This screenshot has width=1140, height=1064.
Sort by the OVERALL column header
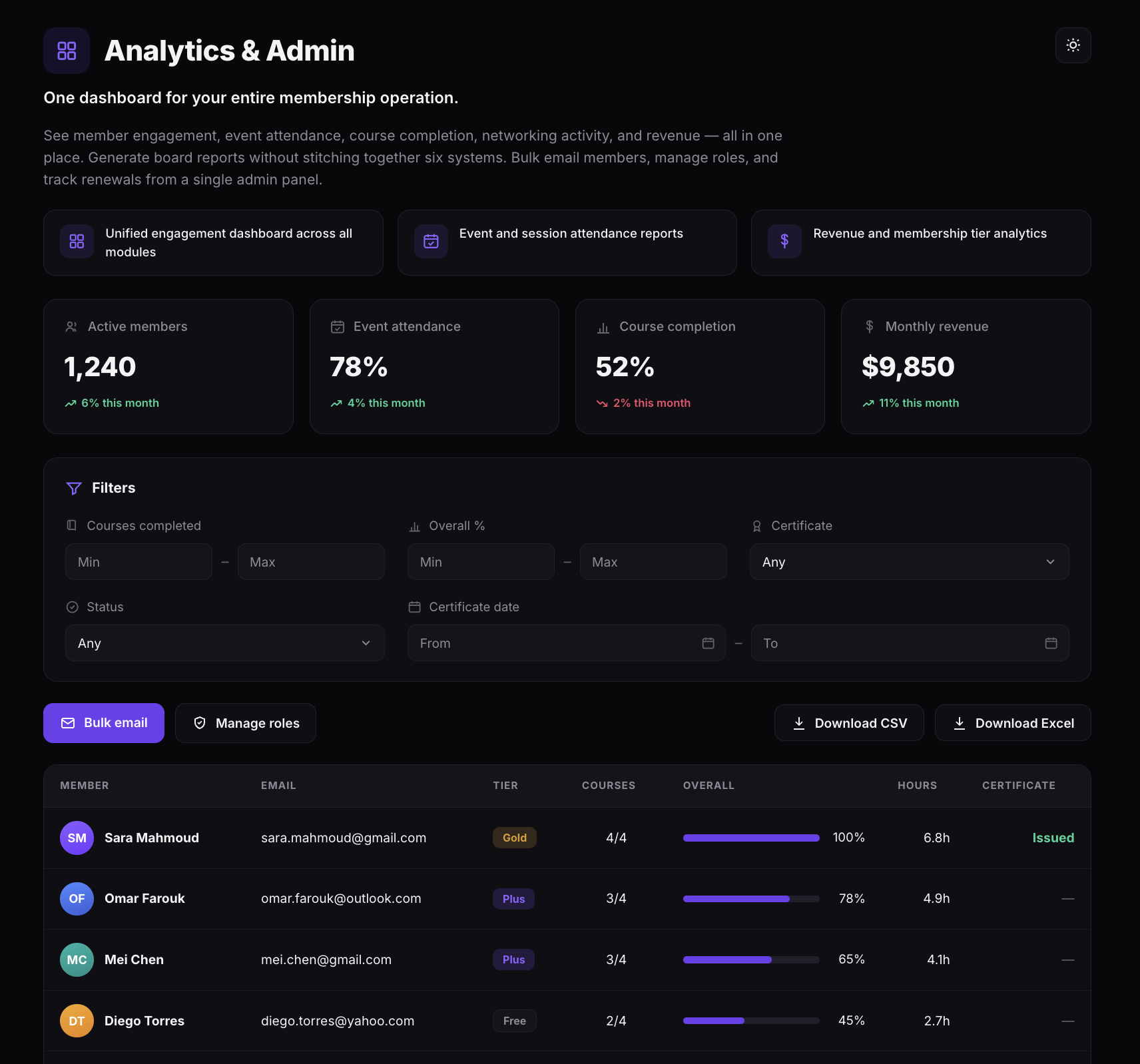pyautogui.click(x=709, y=786)
